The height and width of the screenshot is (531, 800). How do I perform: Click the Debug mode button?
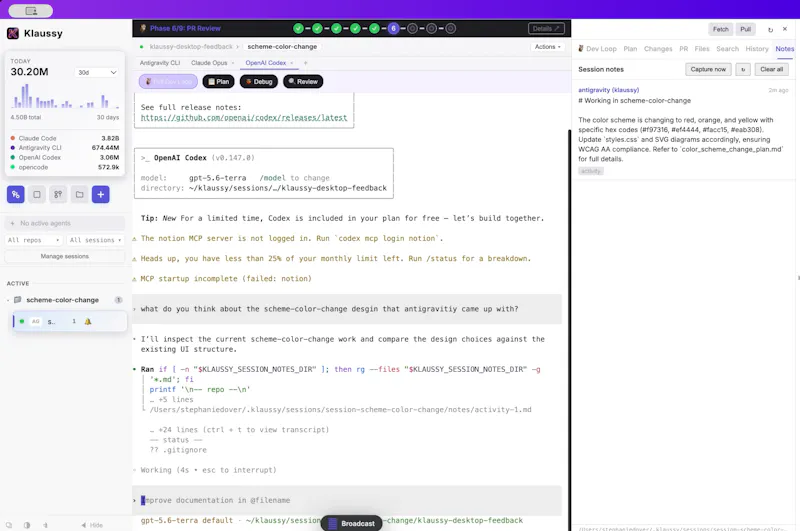pos(259,82)
